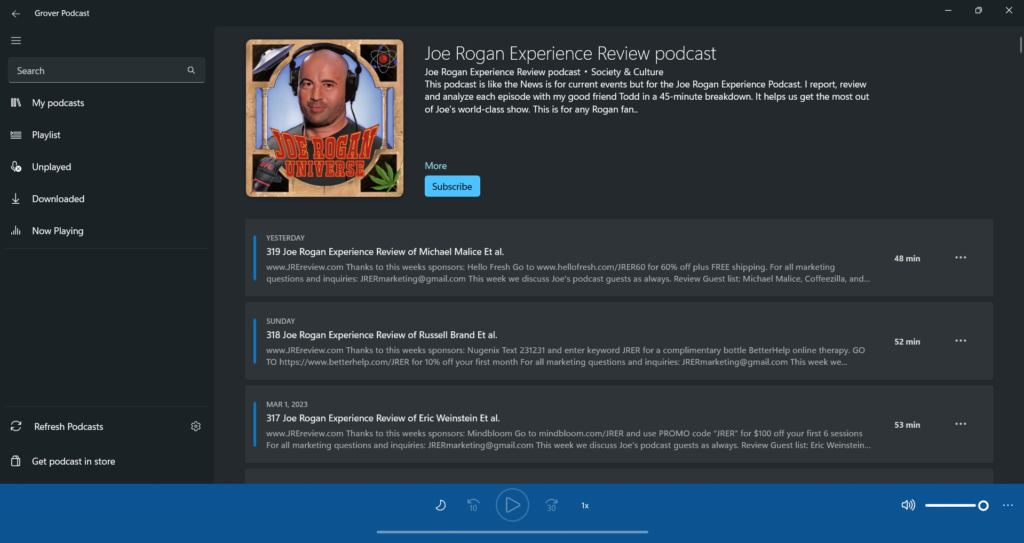
Task: Mute the volume speaker icon
Action: 908,505
